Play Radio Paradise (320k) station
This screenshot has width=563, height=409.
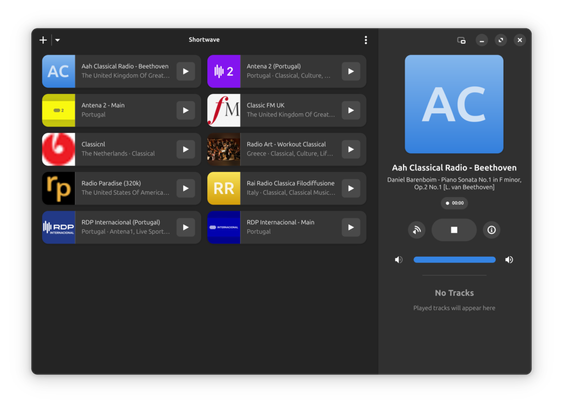[186, 188]
